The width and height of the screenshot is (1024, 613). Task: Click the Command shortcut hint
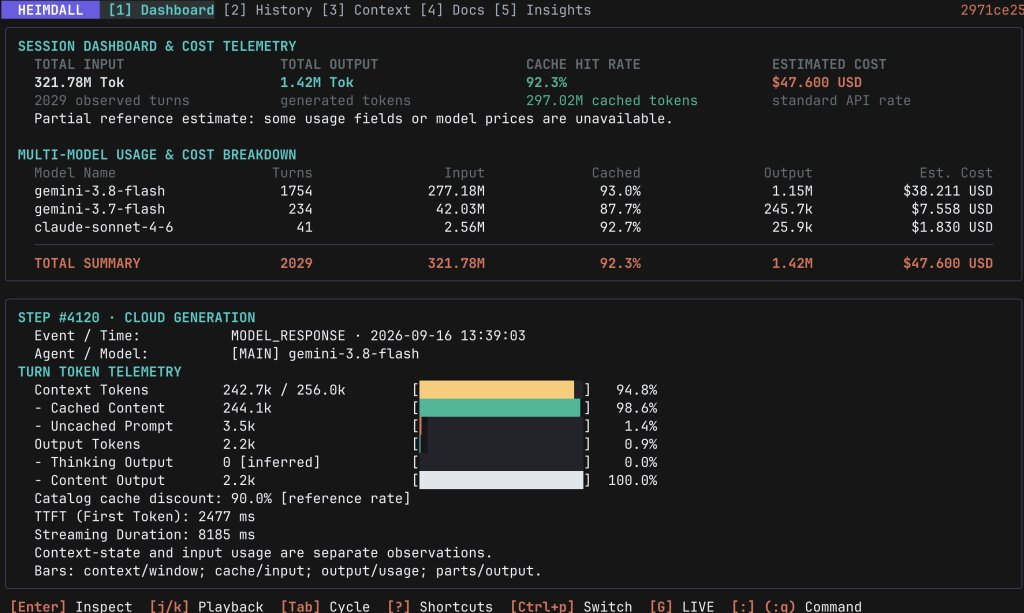tap(797, 606)
